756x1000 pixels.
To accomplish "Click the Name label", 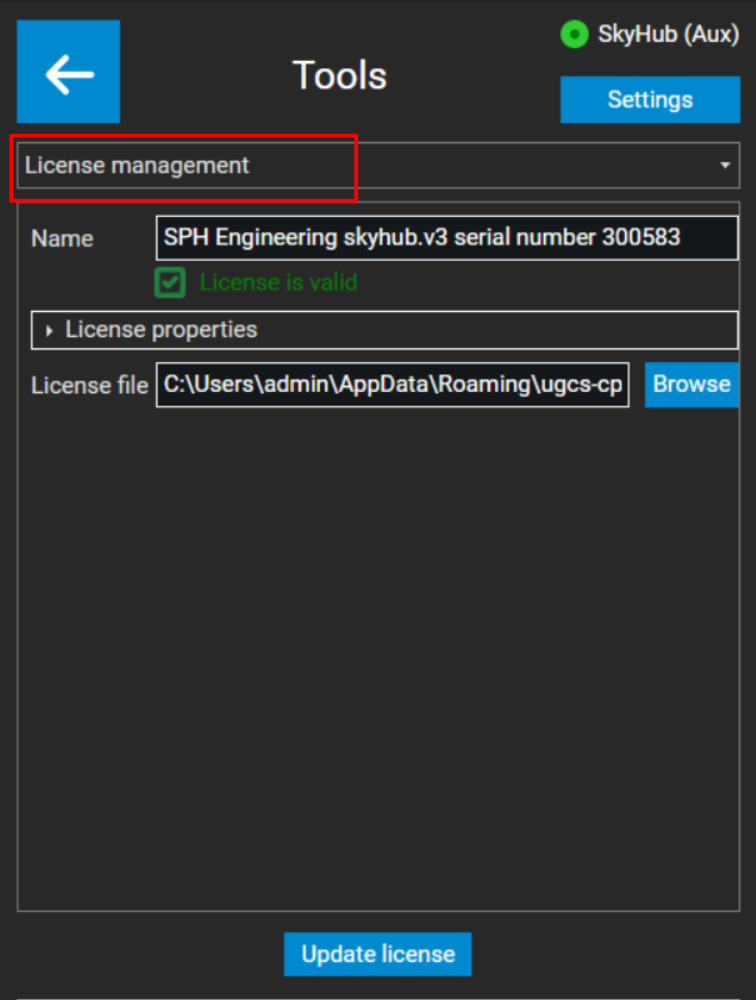I will 63,239.
